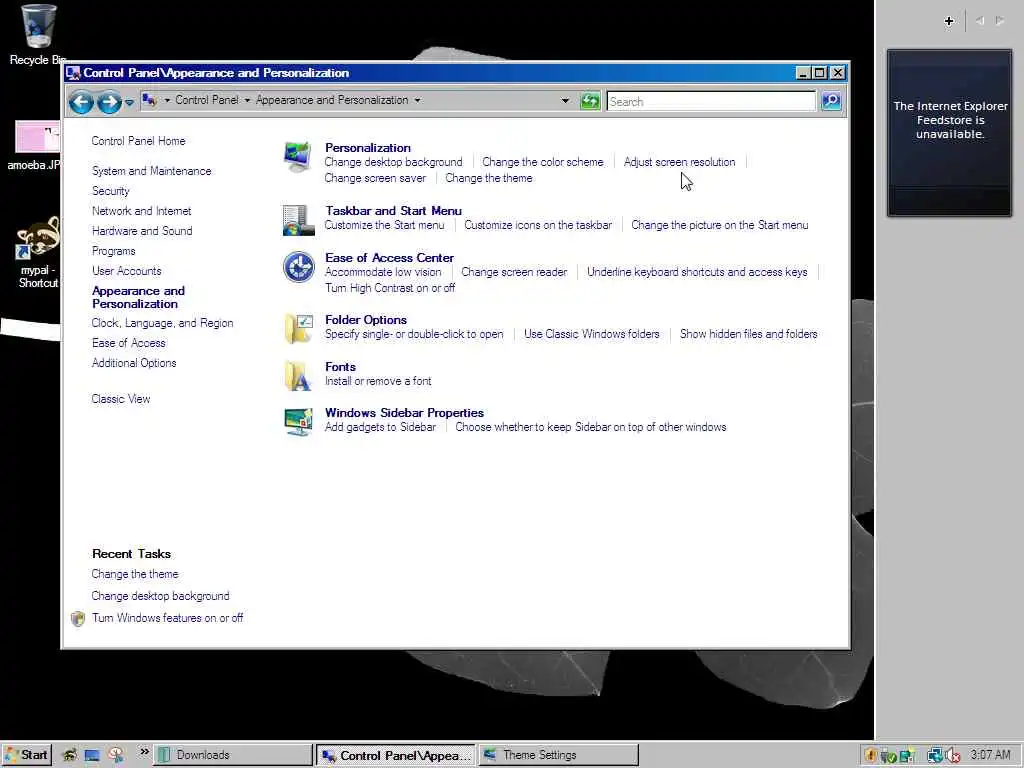Select Specify single- or double-click to open
This screenshot has height=768, width=1024.
(414, 334)
